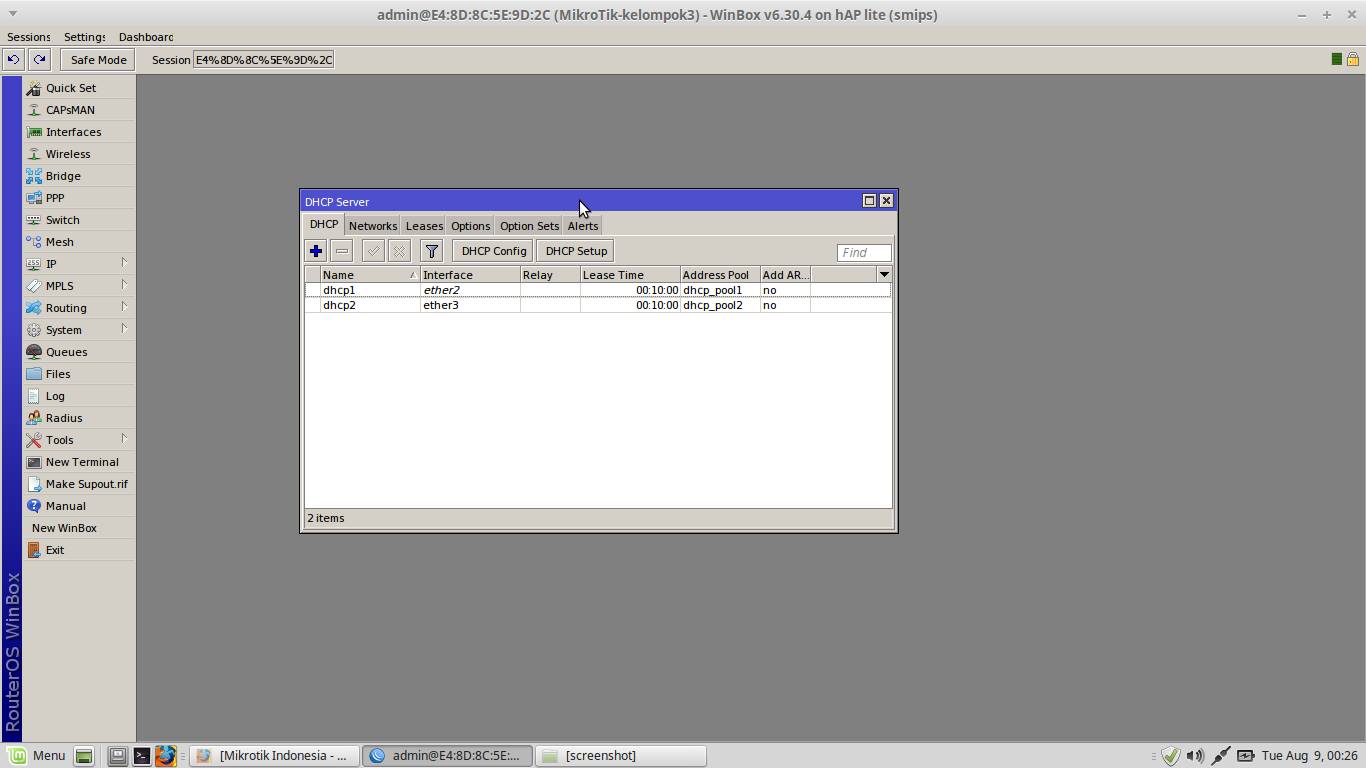Click Make Supout.rif in sidebar
This screenshot has height=768, width=1366.
coord(79,484)
